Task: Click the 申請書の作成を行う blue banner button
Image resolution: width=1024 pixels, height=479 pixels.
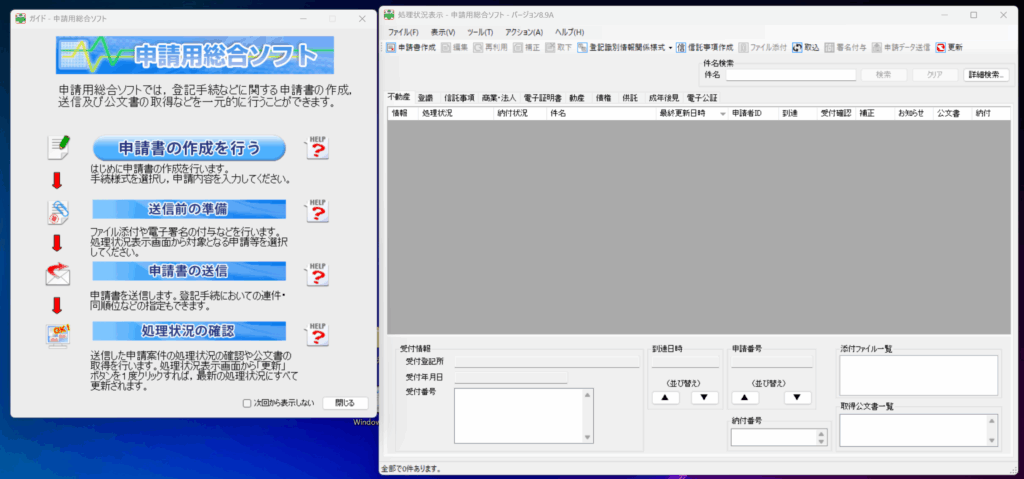Action: (x=190, y=149)
